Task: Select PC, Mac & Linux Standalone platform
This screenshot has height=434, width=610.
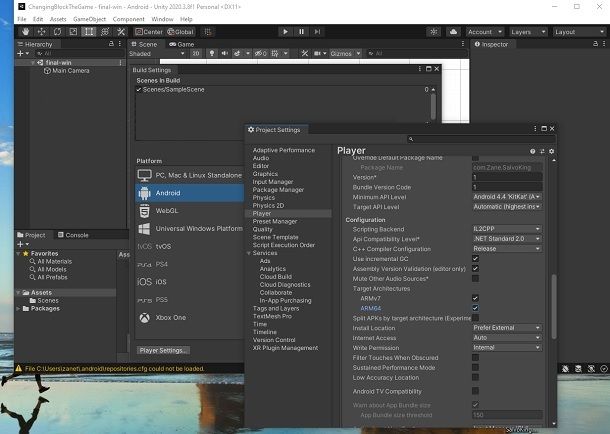Action: (x=189, y=175)
